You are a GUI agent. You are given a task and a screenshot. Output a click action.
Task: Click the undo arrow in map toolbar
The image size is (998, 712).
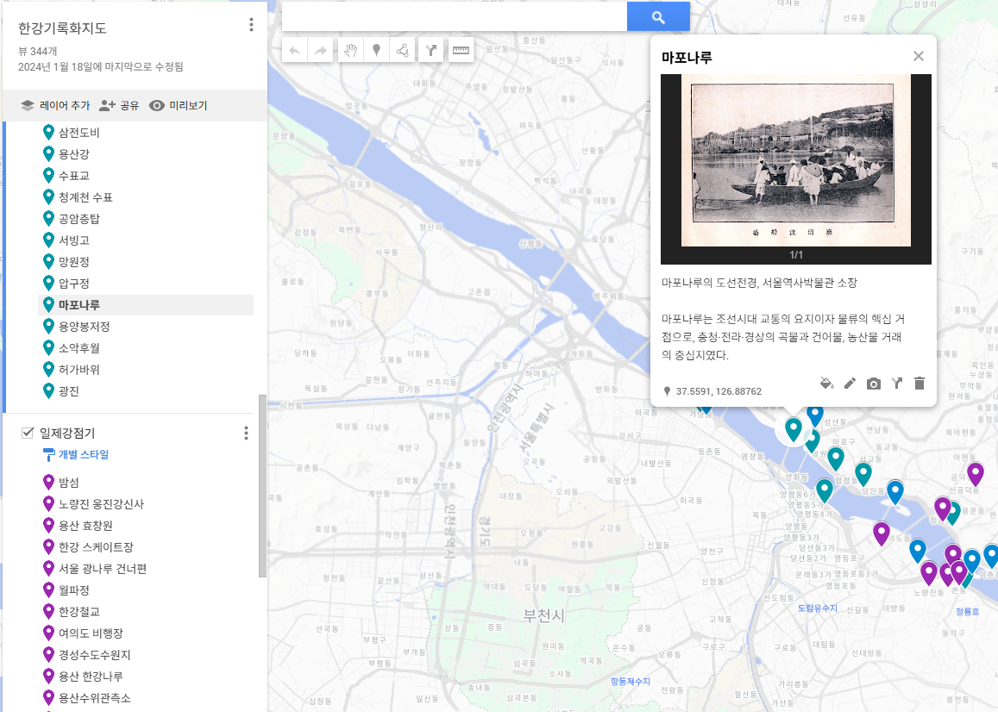(294, 51)
